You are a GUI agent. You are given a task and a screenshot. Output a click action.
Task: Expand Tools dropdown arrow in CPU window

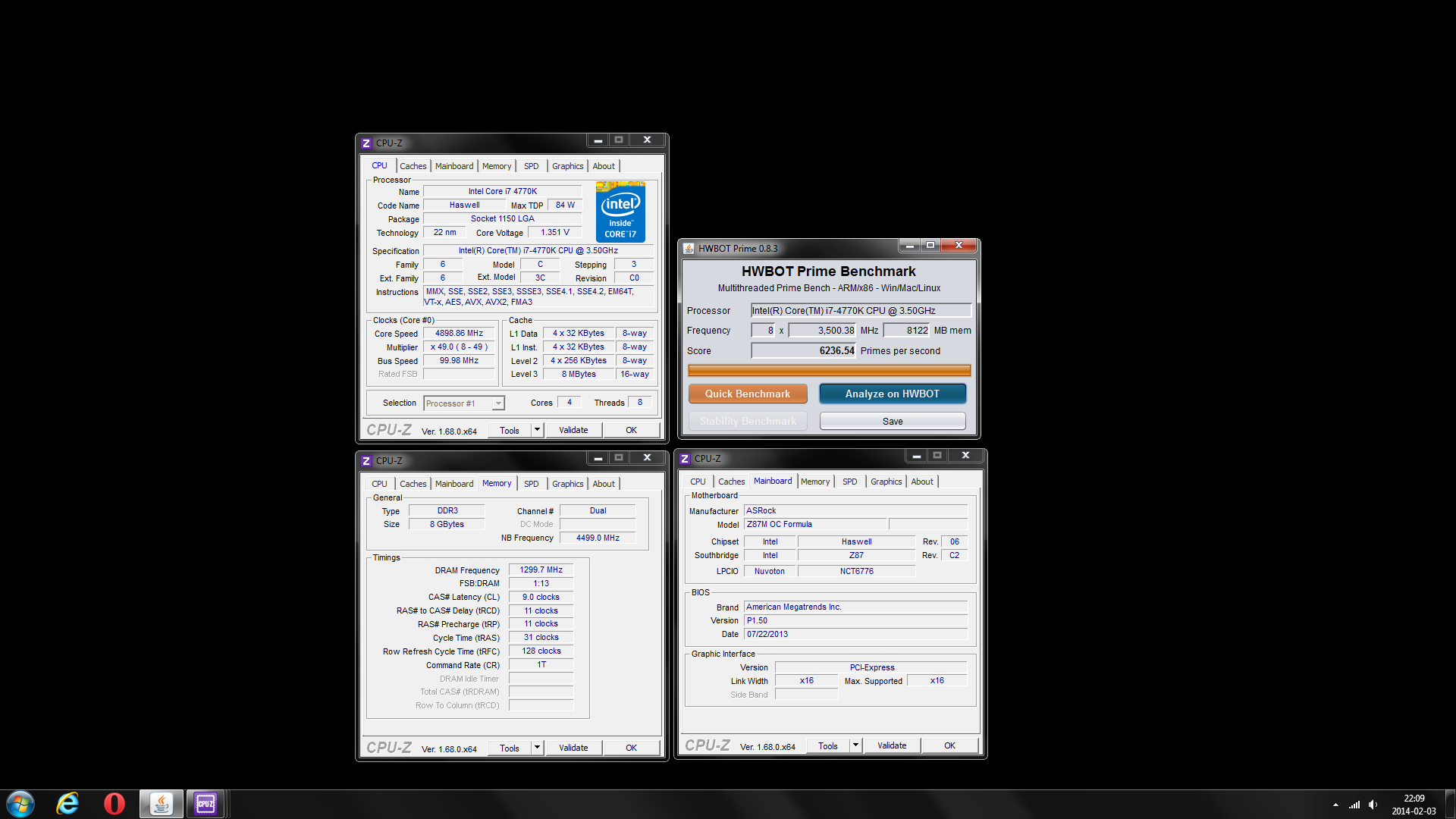(537, 430)
